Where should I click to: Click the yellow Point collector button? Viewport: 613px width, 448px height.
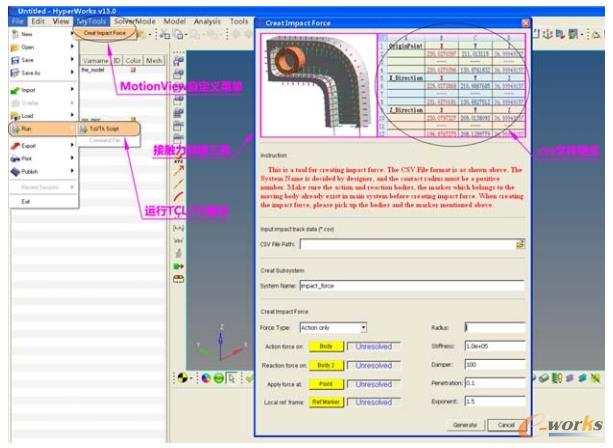tap(326, 384)
